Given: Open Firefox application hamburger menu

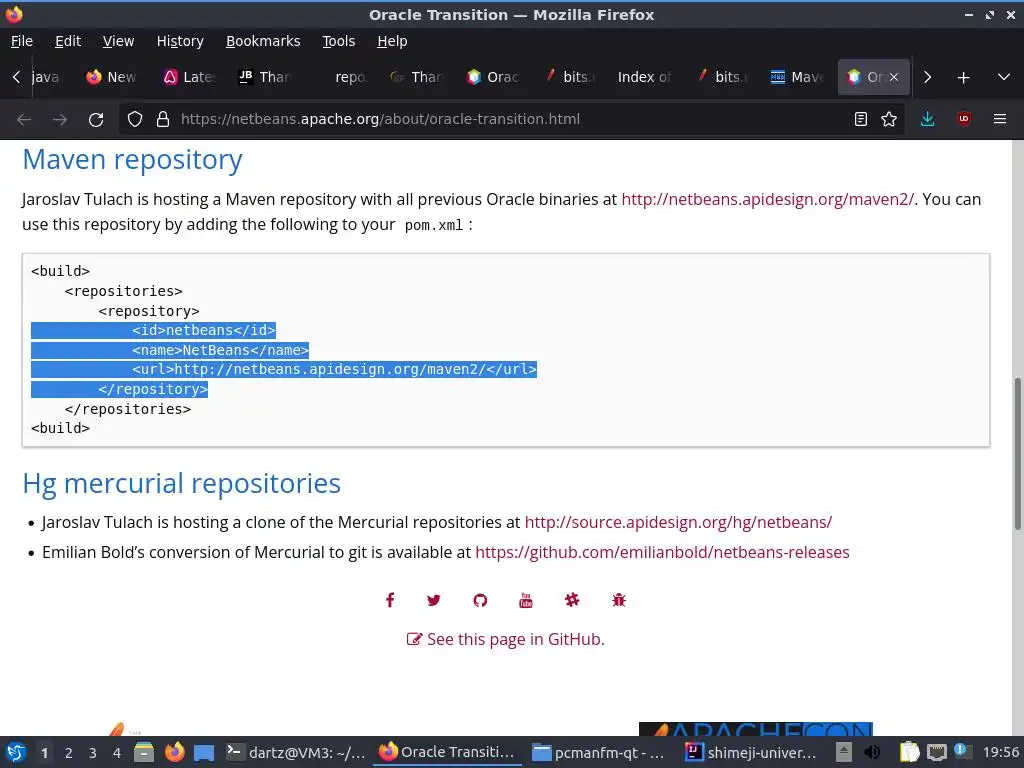Looking at the screenshot, I should 999,120.
